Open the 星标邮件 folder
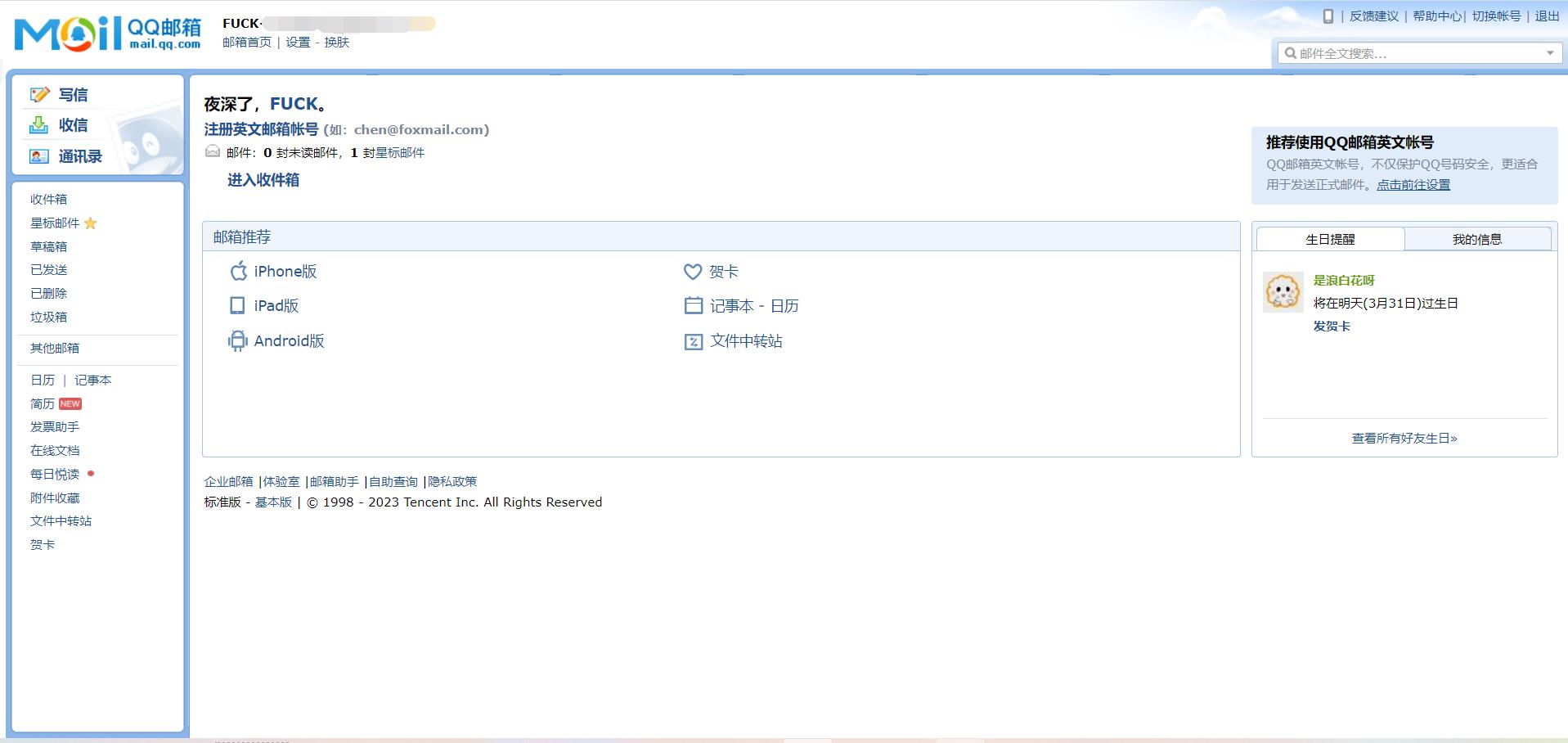Image resolution: width=1568 pixels, height=743 pixels. tap(55, 223)
